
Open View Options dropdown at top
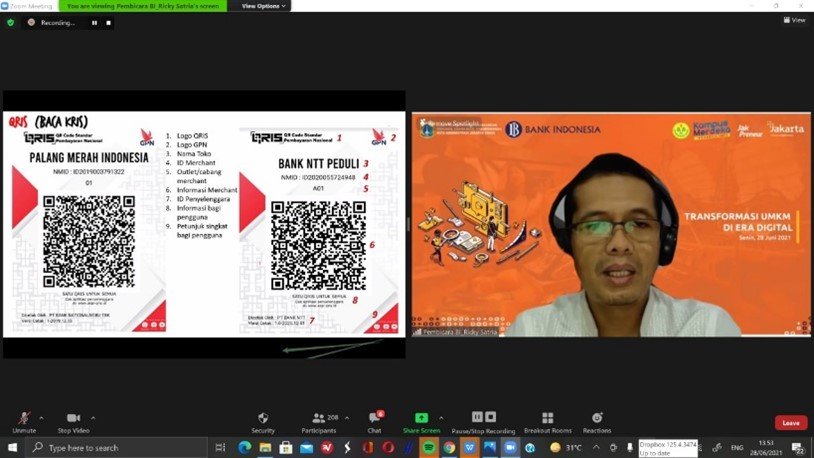263,6
